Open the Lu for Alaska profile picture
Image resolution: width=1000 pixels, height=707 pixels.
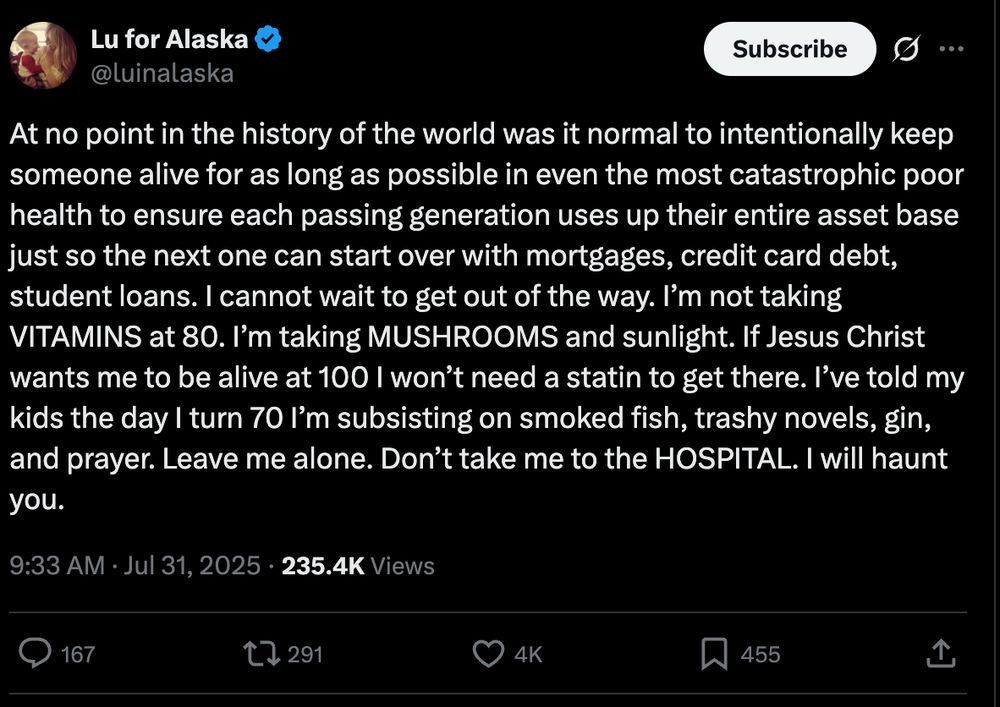click(x=43, y=55)
